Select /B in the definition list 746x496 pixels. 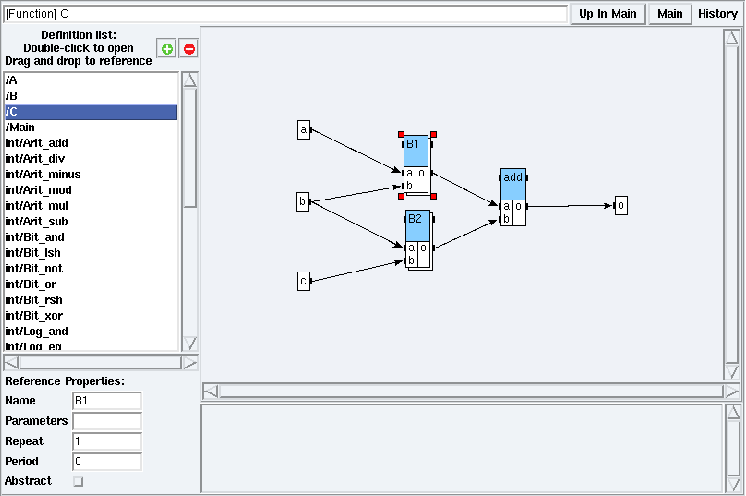[91, 96]
